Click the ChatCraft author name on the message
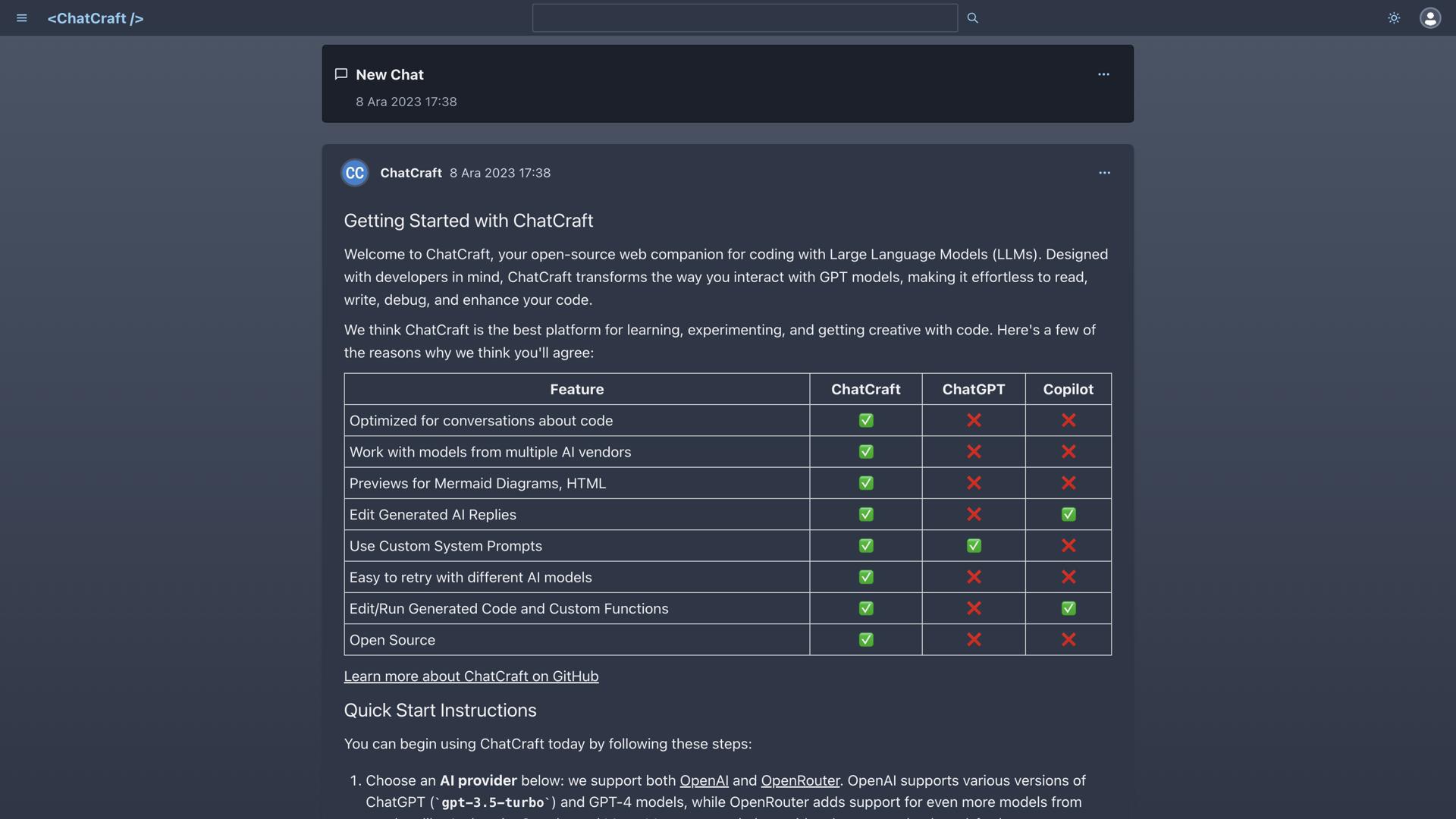This screenshot has width=1456, height=819. (x=411, y=173)
